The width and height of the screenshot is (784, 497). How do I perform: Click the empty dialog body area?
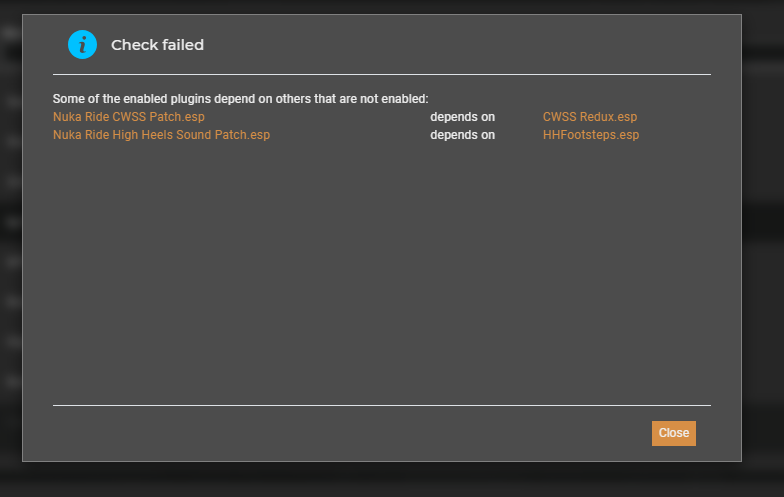point(382,272)
